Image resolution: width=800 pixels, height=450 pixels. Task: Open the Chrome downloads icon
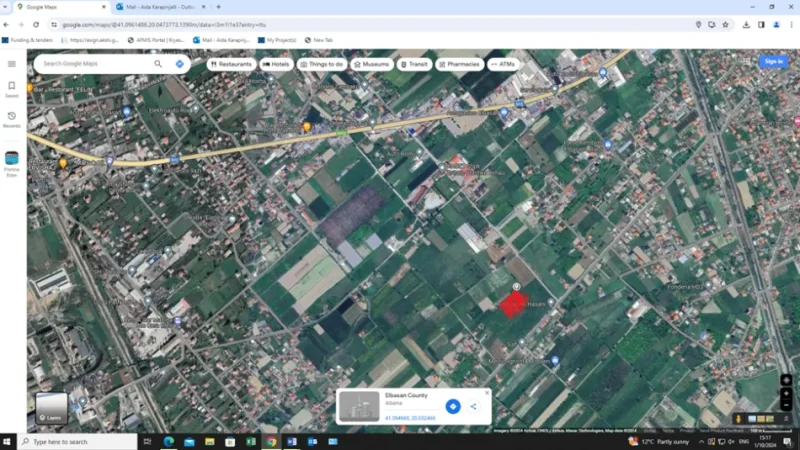tap(746, 24)
